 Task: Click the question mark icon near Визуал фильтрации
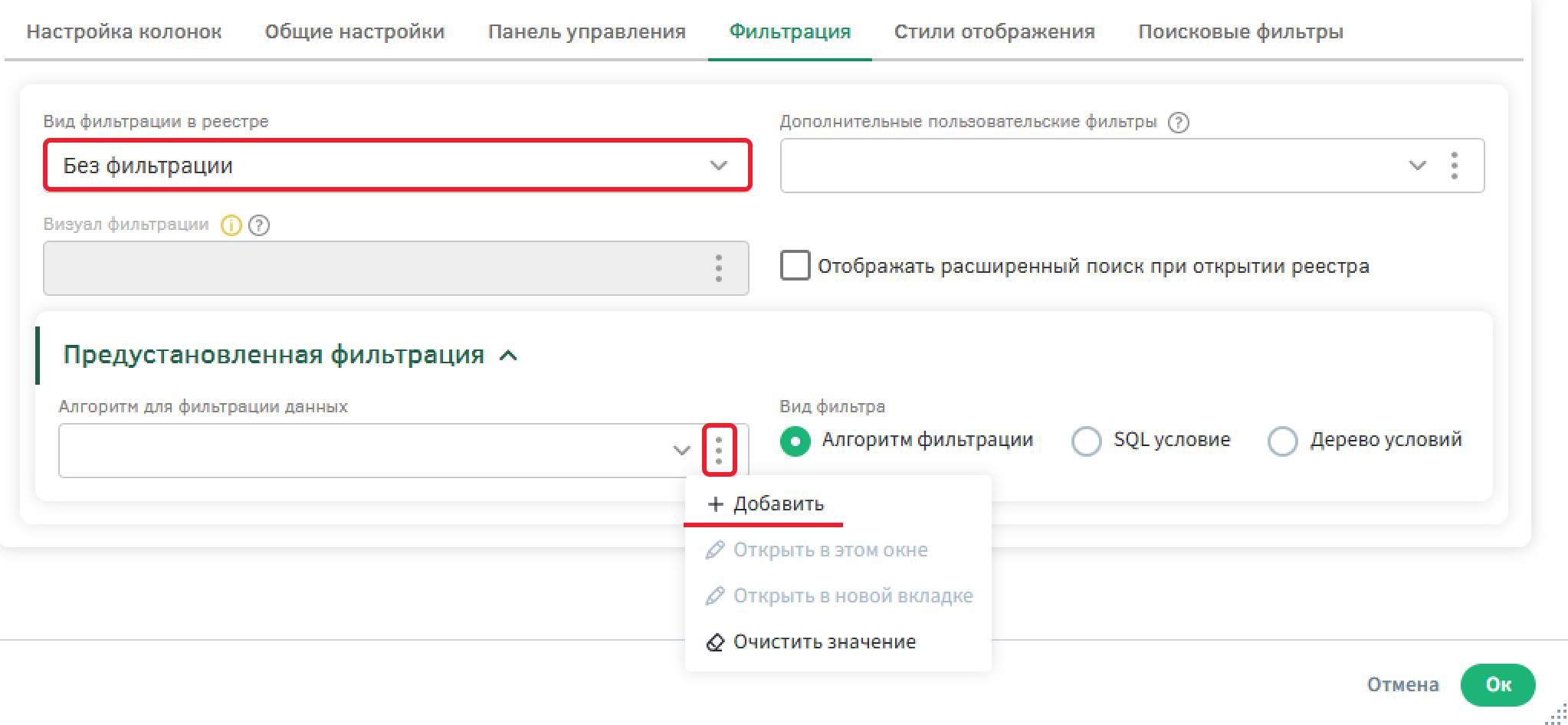(260, 225)
